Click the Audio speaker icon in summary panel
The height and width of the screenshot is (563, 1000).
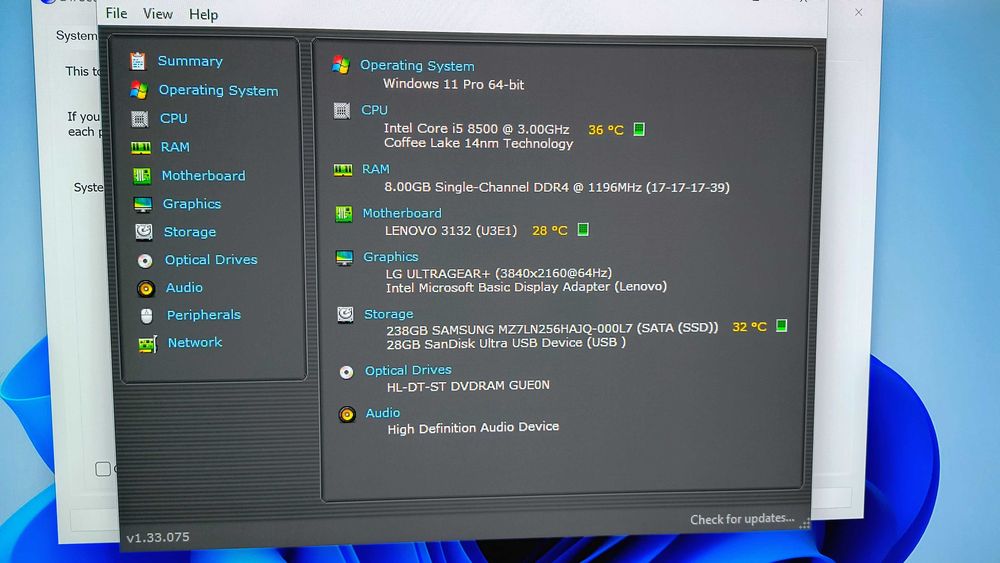point(347,415)
